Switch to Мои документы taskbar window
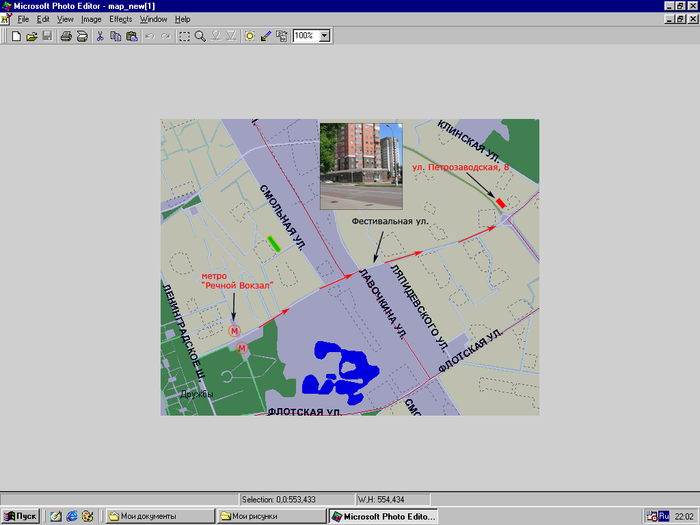The width and height of the screenshot is (700, 525). [x=160, y=516]
